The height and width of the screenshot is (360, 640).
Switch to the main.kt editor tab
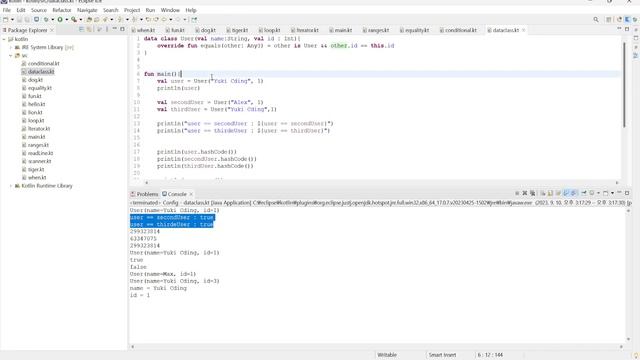pyautogui.click(x=341, y=30)
